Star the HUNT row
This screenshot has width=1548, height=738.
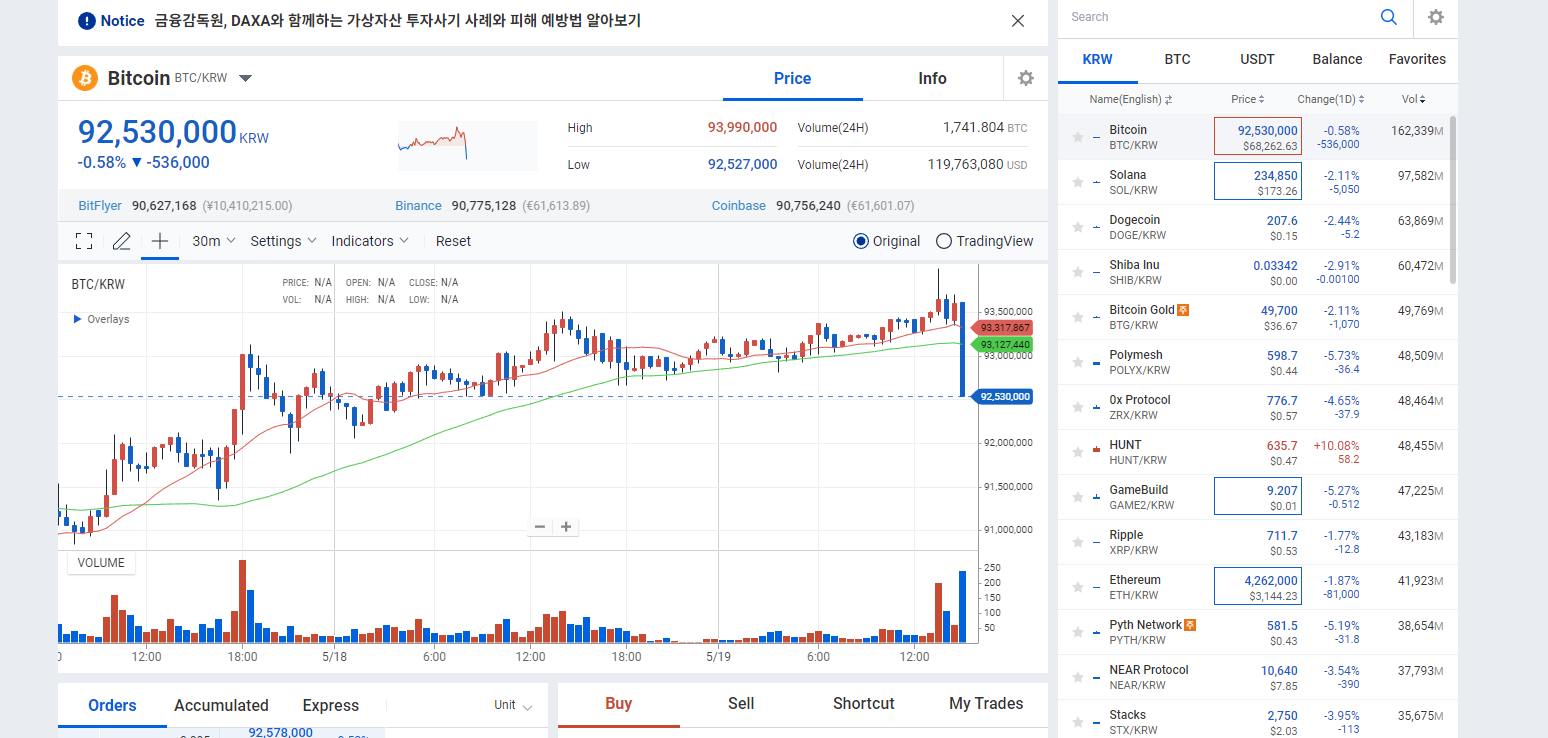point(1078,452)
